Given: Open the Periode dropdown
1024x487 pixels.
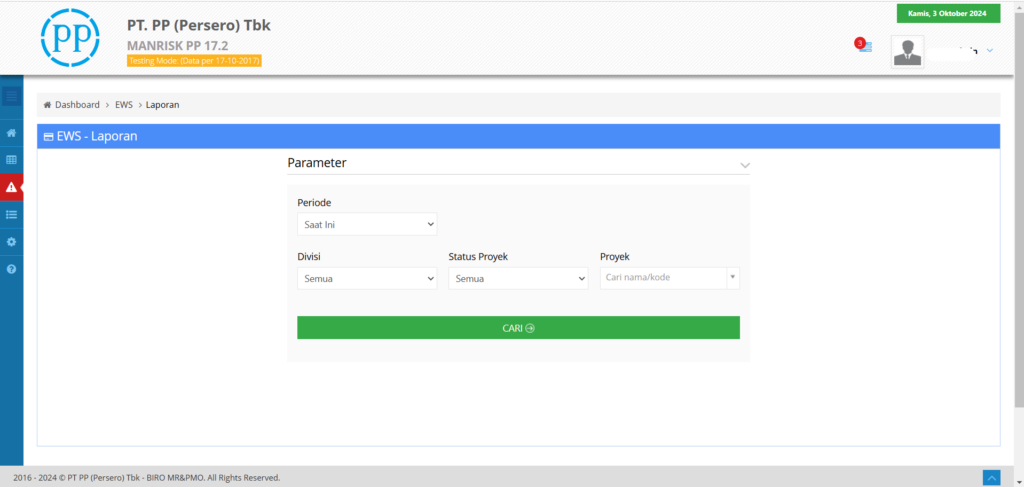Looking at the screenshot, I should click(x=367, y=224).
